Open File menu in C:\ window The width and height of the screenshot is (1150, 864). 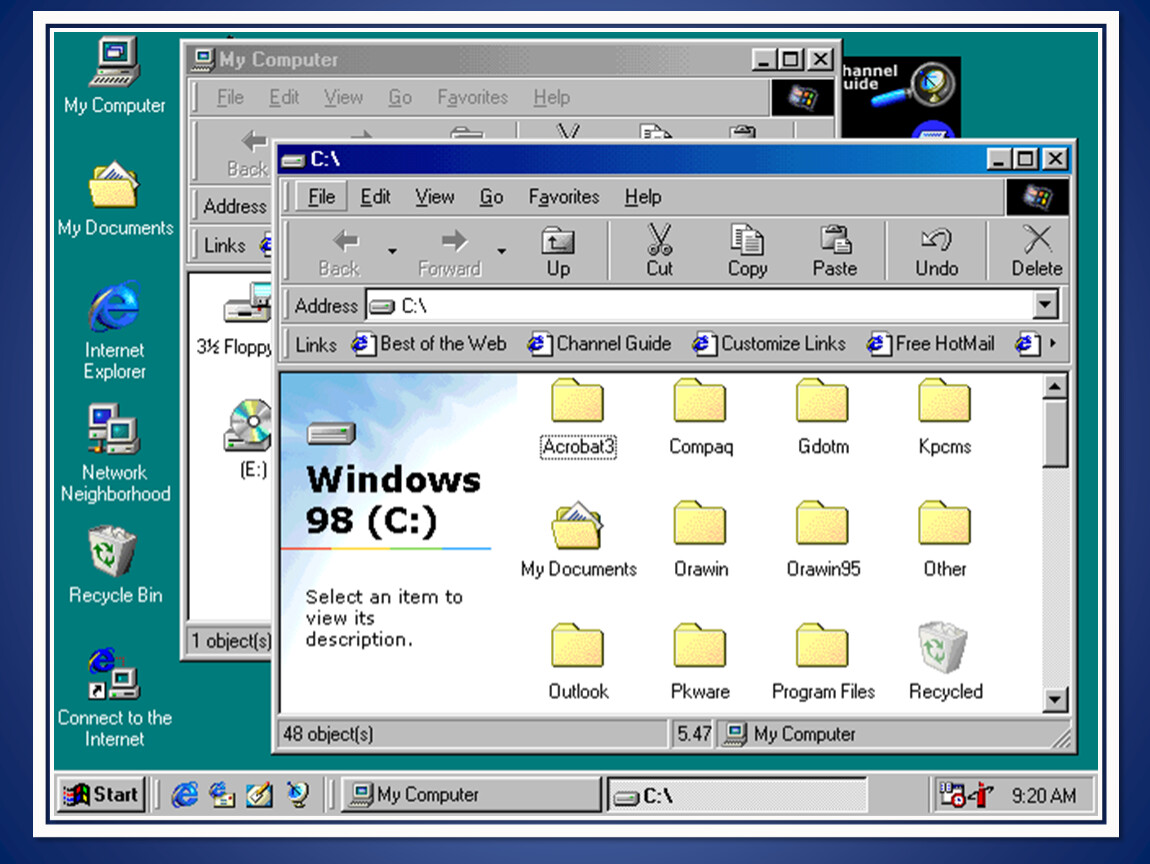321,197
